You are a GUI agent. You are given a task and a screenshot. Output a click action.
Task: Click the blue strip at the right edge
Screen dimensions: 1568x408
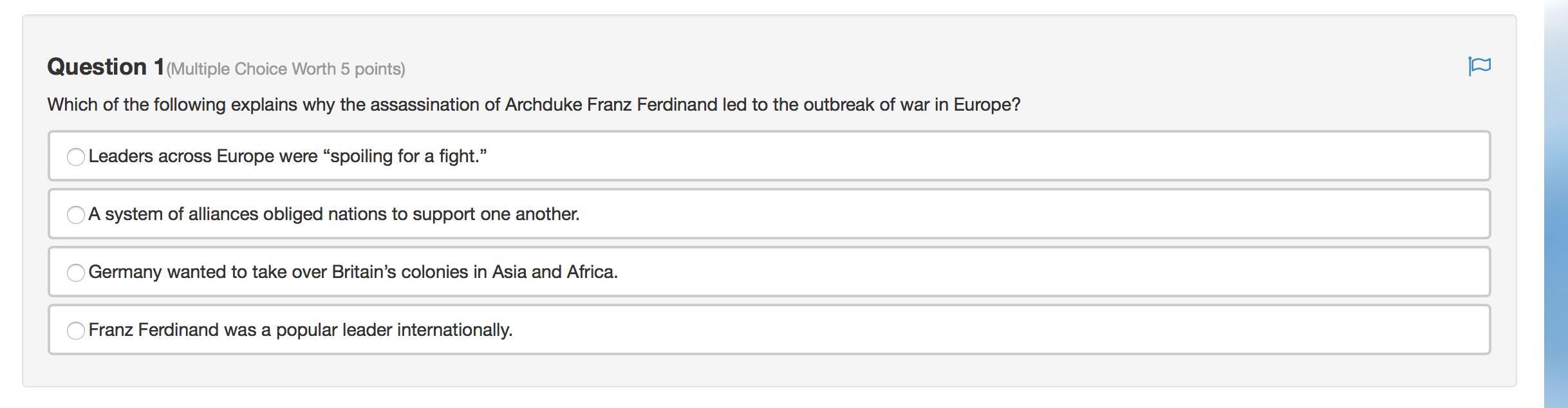1555,204
